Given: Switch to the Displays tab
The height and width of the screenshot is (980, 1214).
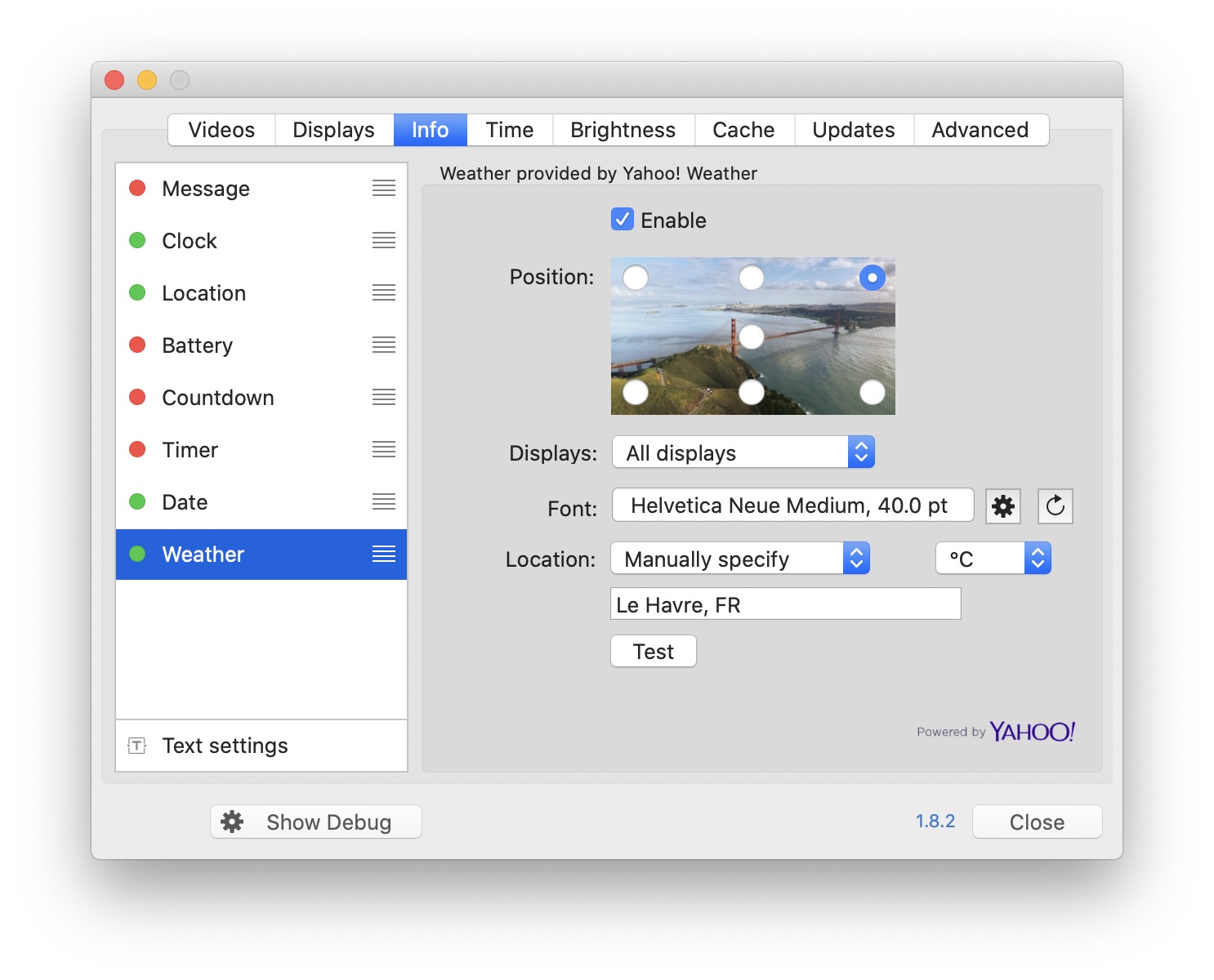Looking at the screenshot, I should (x=333, y=130).
